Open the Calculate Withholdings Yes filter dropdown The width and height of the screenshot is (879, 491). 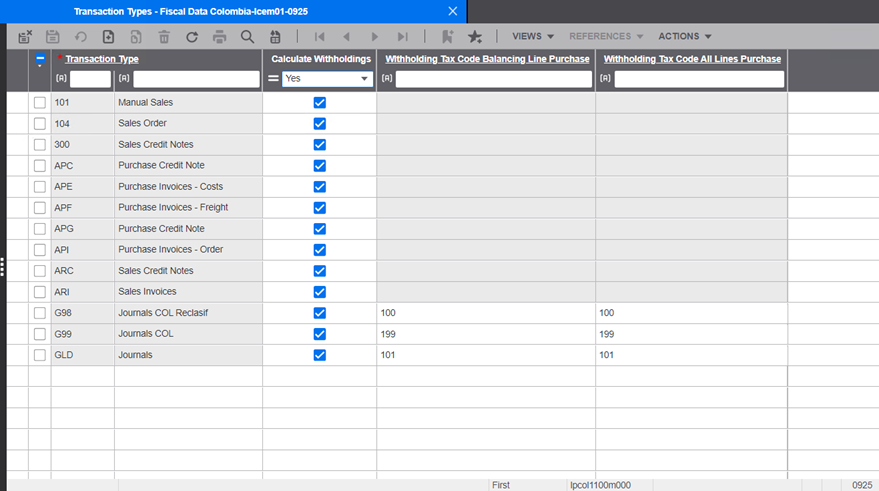pos(364,79)
